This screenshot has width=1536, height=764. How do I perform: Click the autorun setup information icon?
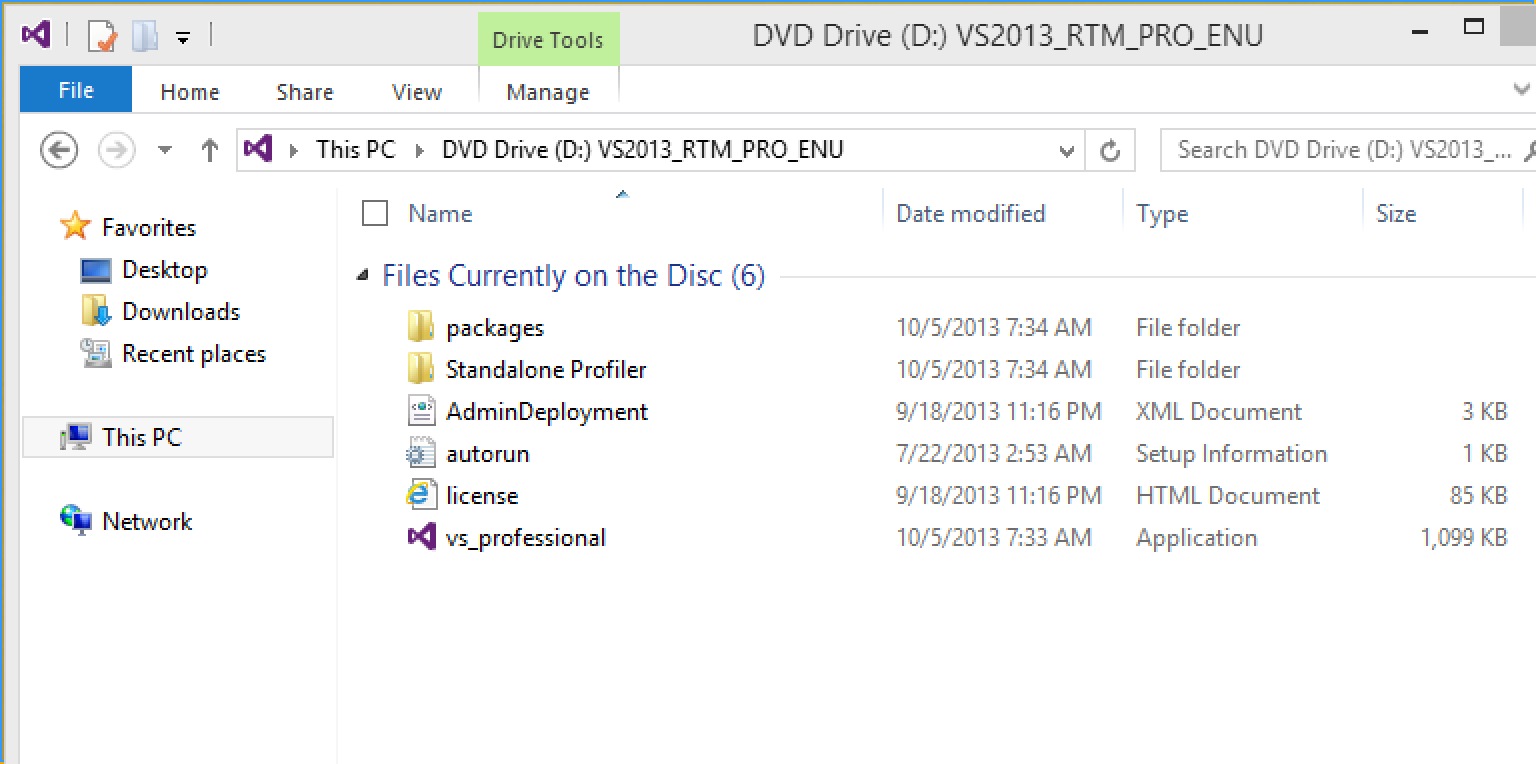click(421, 453)
